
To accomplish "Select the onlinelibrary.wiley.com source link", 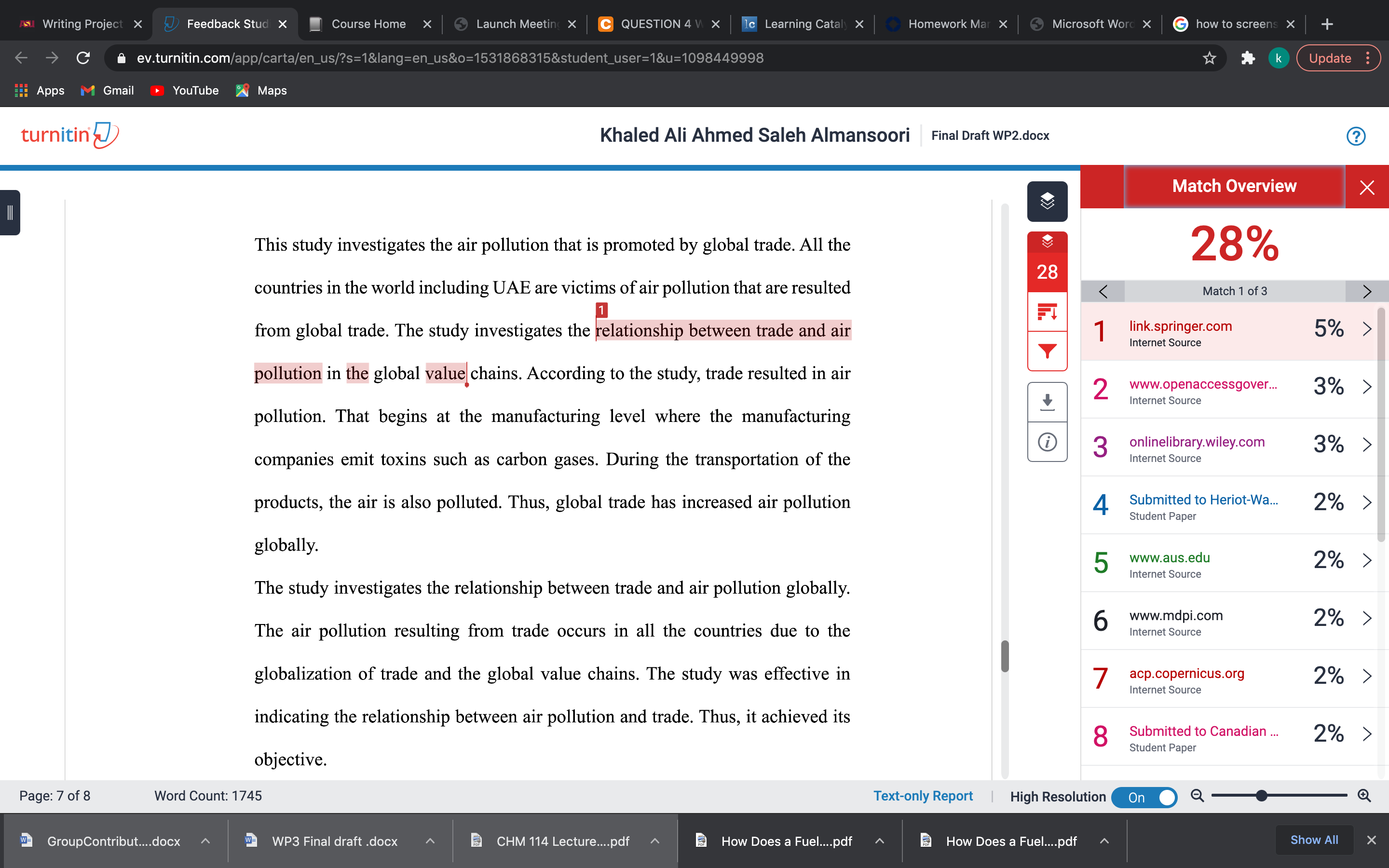I will 1197,441.
